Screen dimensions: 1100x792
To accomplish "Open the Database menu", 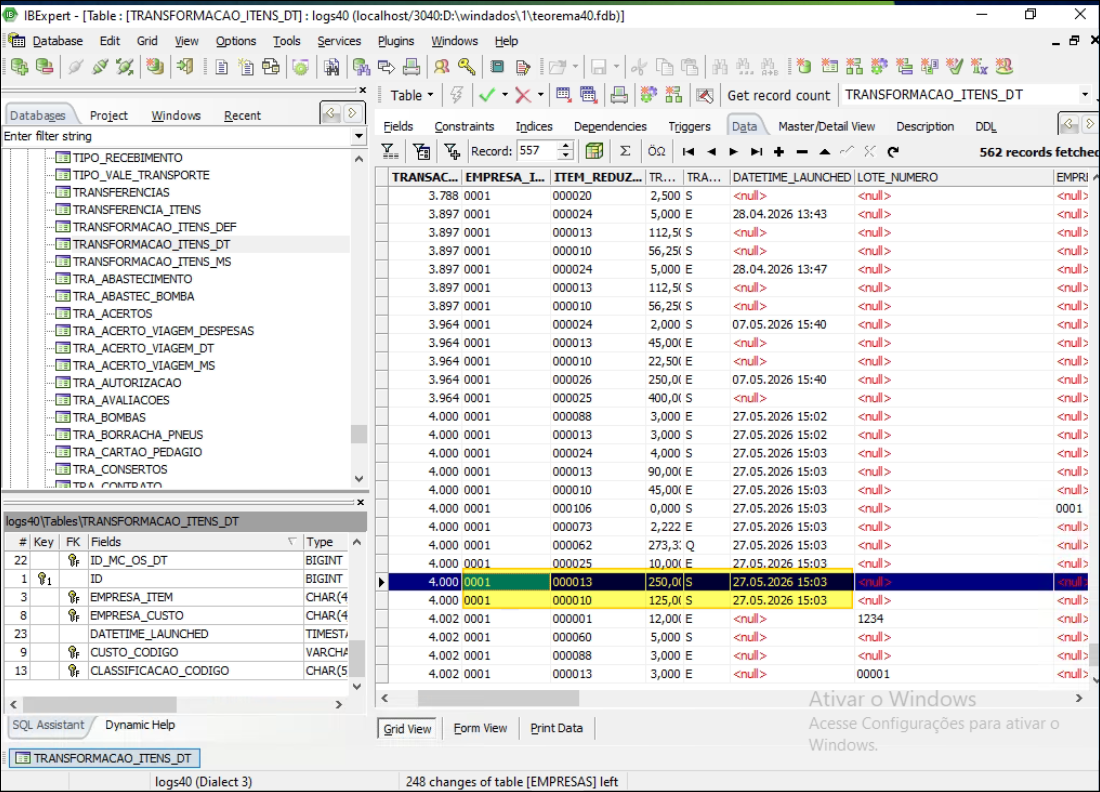I will (x=58, y=41).
